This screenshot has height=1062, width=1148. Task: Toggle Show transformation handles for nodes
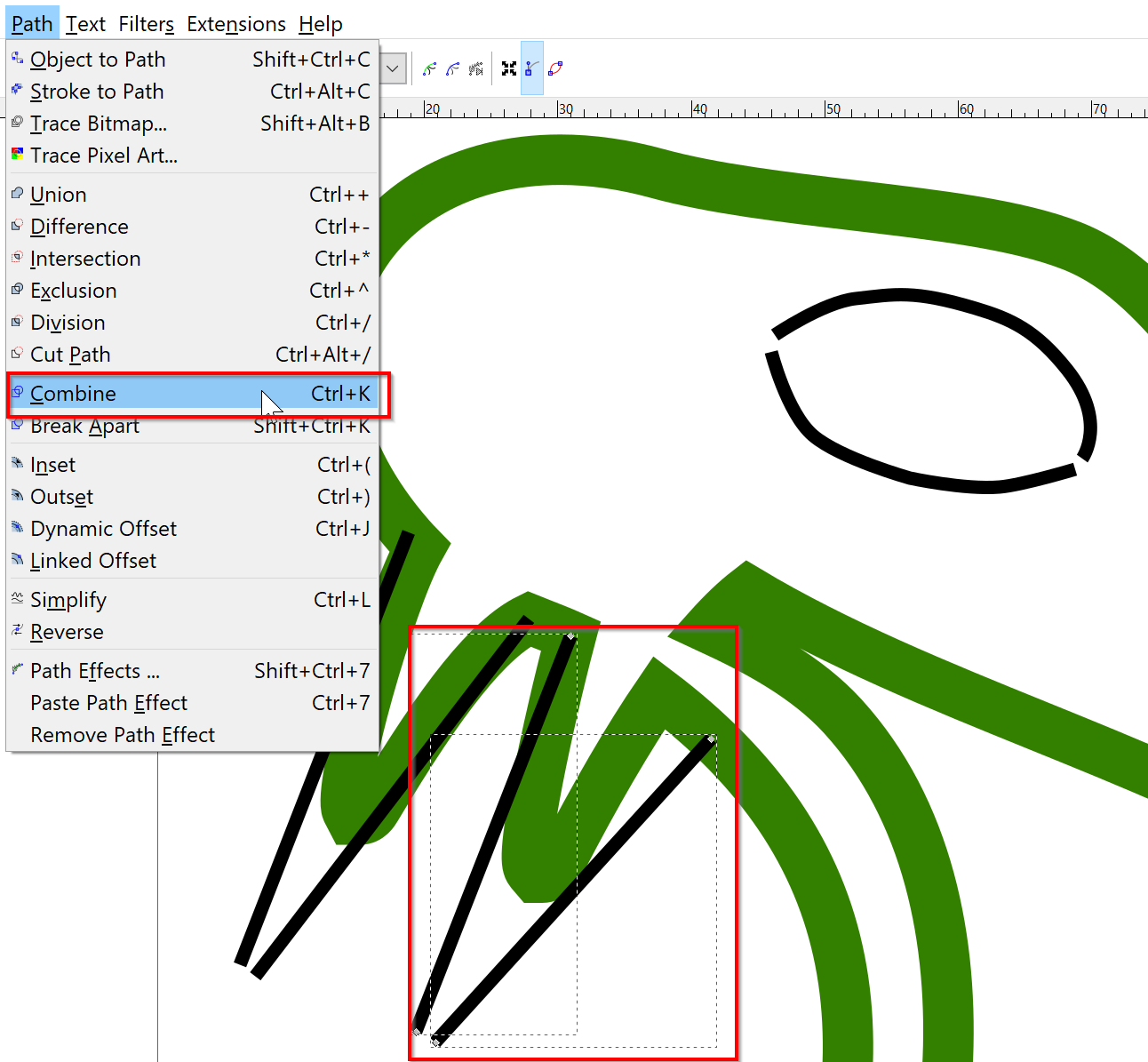click(509, 68)
